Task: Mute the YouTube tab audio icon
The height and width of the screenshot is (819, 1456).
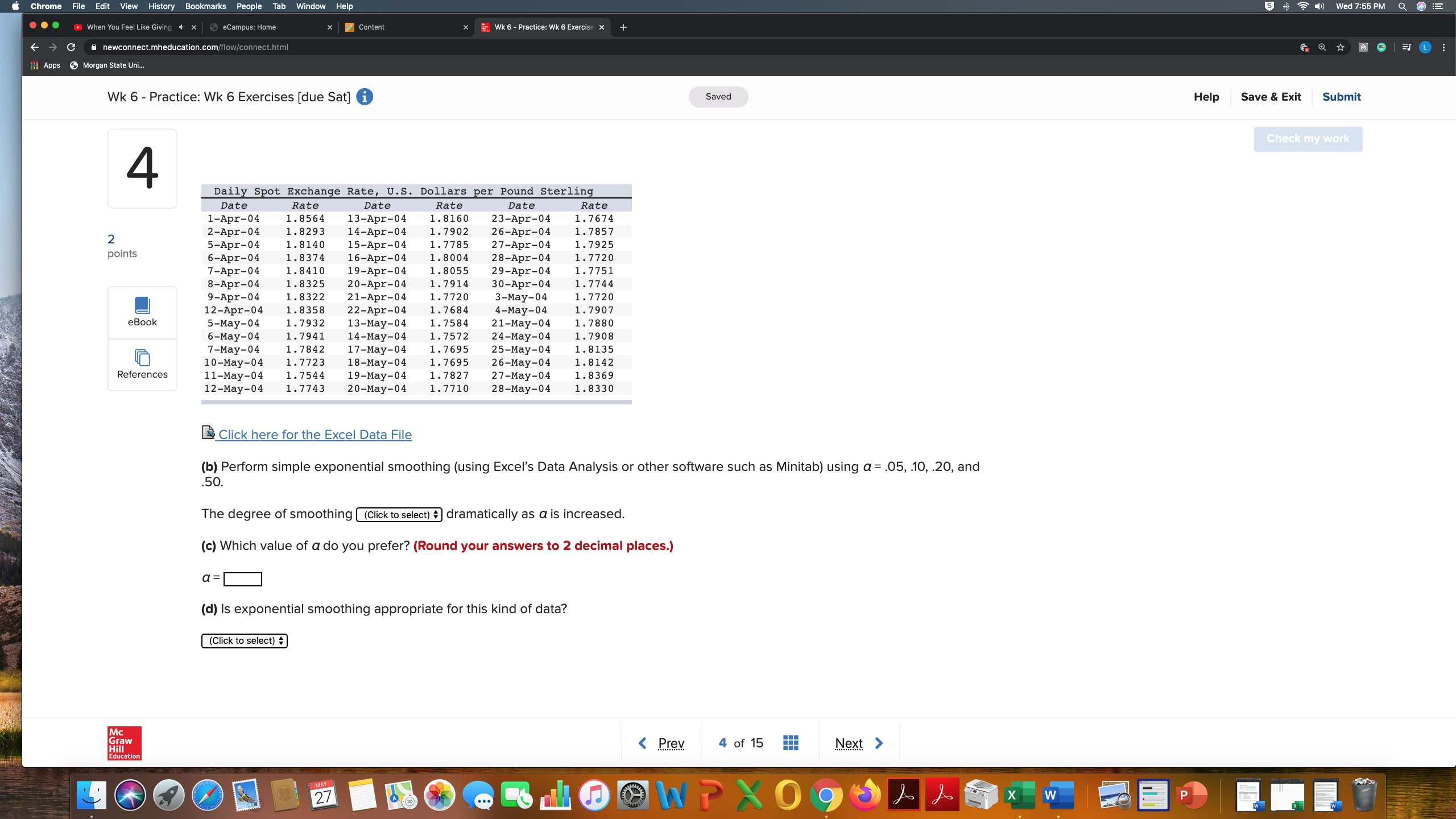Action: click(x=181, y=27)
